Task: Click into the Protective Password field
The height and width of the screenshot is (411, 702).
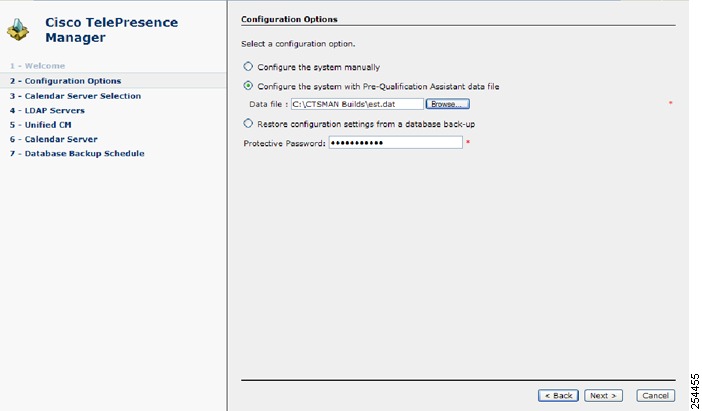Action: (x=395, y=142)
